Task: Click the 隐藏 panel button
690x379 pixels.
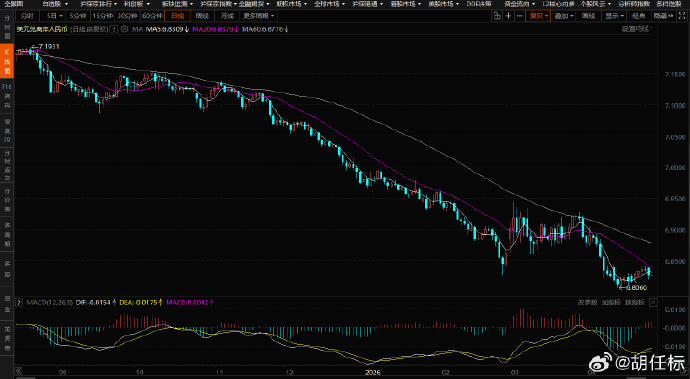Action: (664, 16)
